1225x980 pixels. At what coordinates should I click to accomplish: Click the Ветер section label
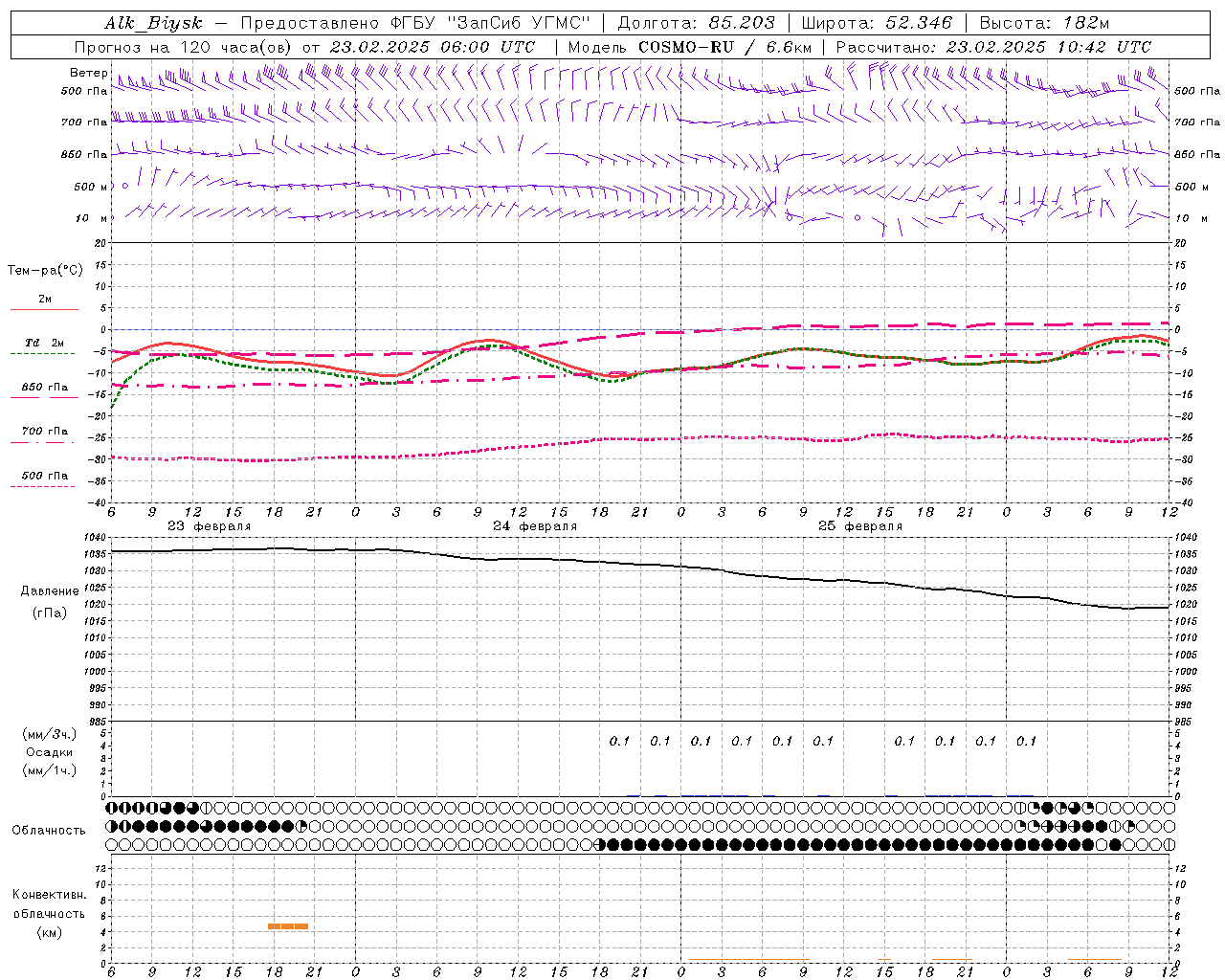point(88,73)
